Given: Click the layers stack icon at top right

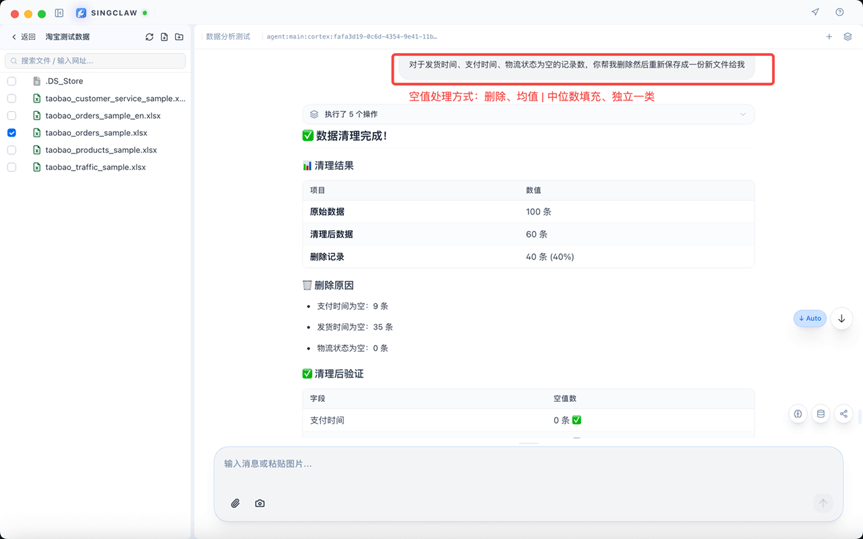Looking at the screenshot, I should [x=847, y=37].
